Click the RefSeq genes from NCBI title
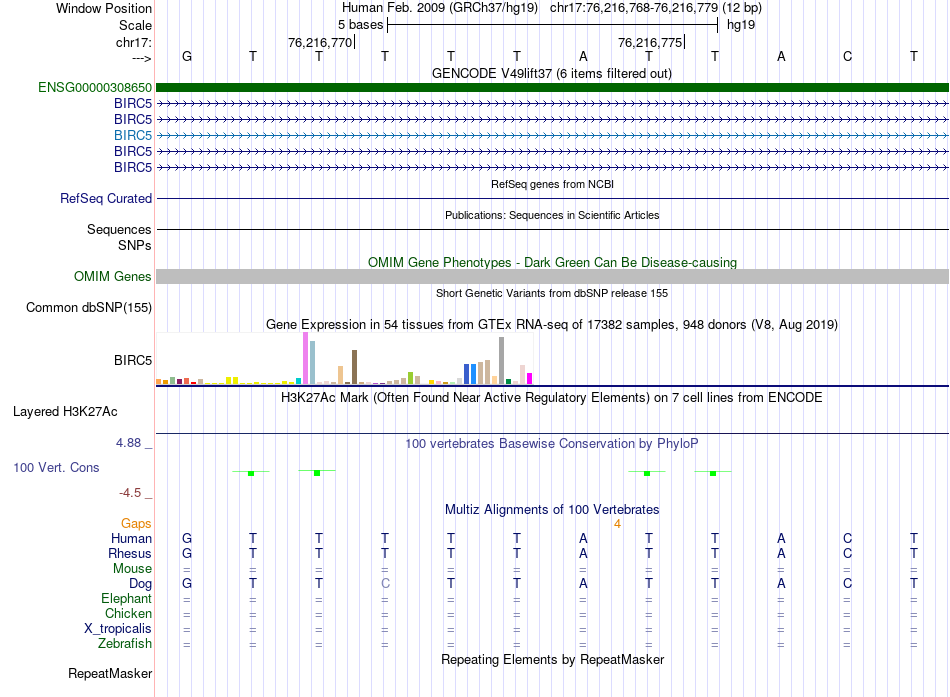This screenshot has width=950, height=697. 552,184
